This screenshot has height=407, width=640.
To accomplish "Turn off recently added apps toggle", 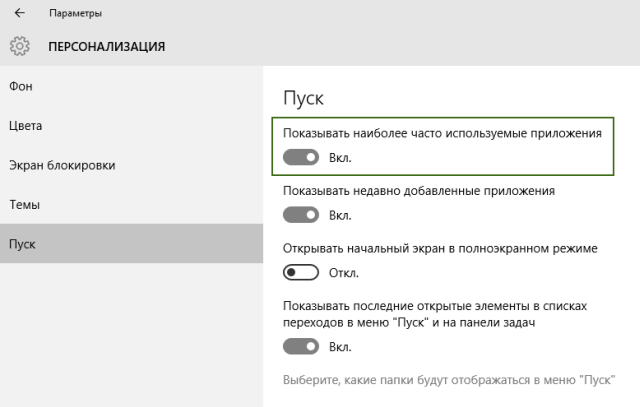I will pyautogui.click(x=301, y=215).
